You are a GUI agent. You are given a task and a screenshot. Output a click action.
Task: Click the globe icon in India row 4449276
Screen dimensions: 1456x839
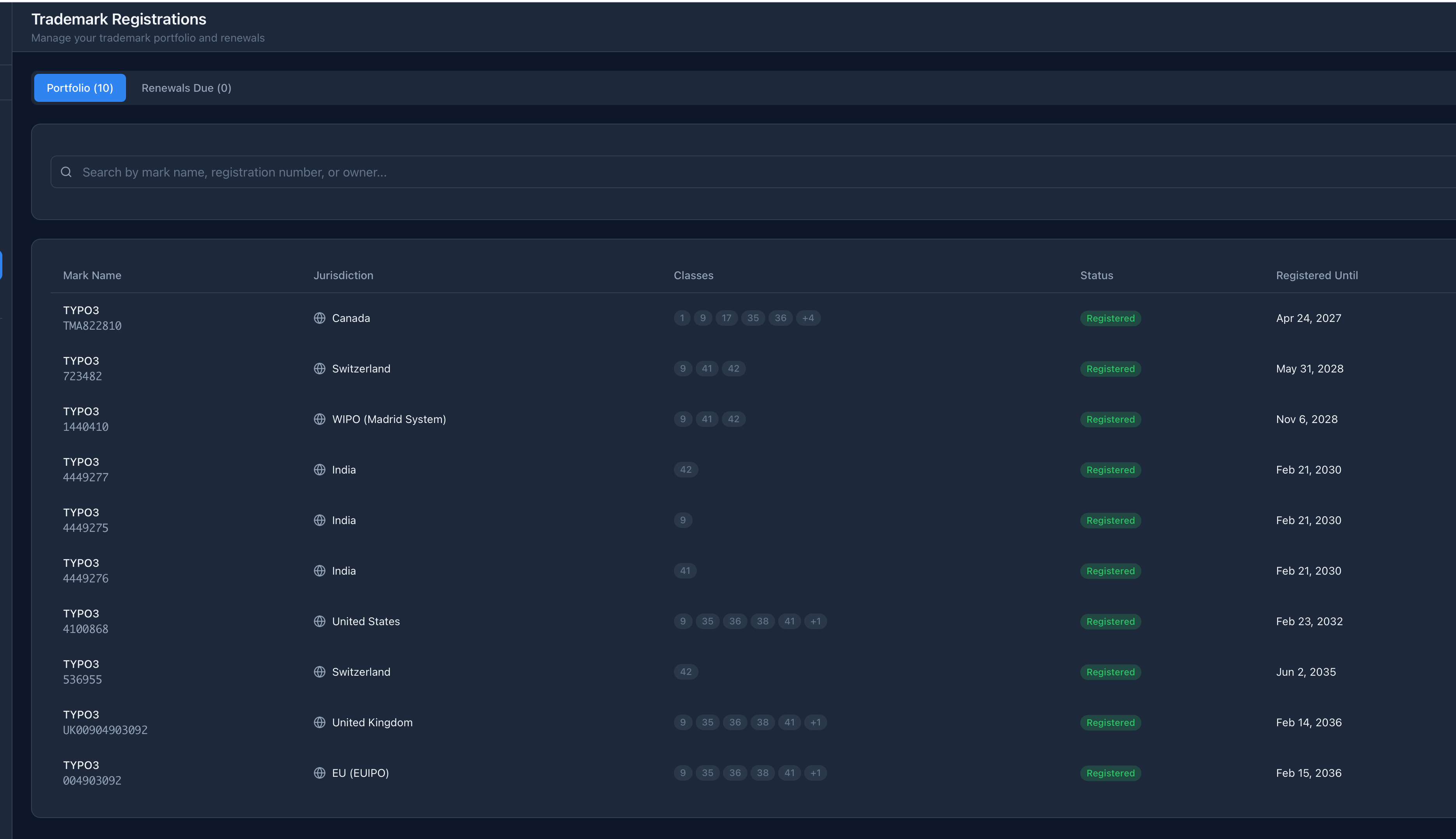point(319,571)
